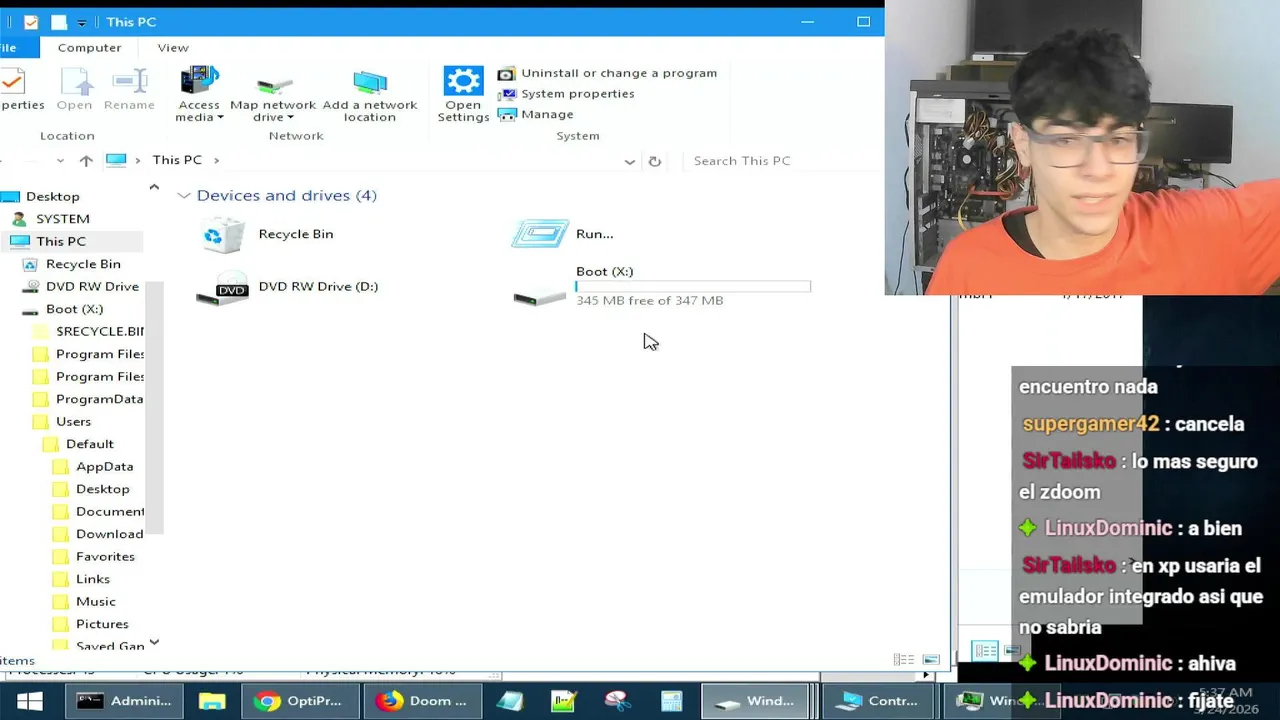The image size is (1280, 720).
Task: Click the Quick Access New folder icon
Action: (x=59, y=22)
